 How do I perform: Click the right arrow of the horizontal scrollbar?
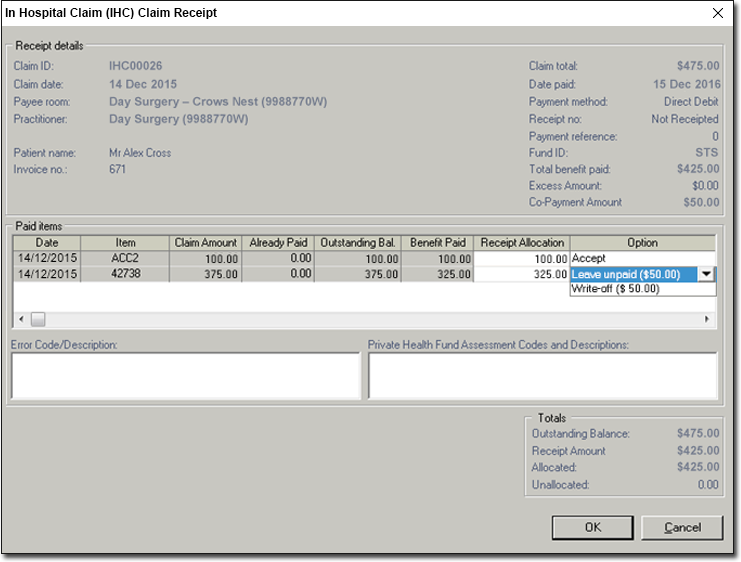pyautogui.click(x=707, y=319)
